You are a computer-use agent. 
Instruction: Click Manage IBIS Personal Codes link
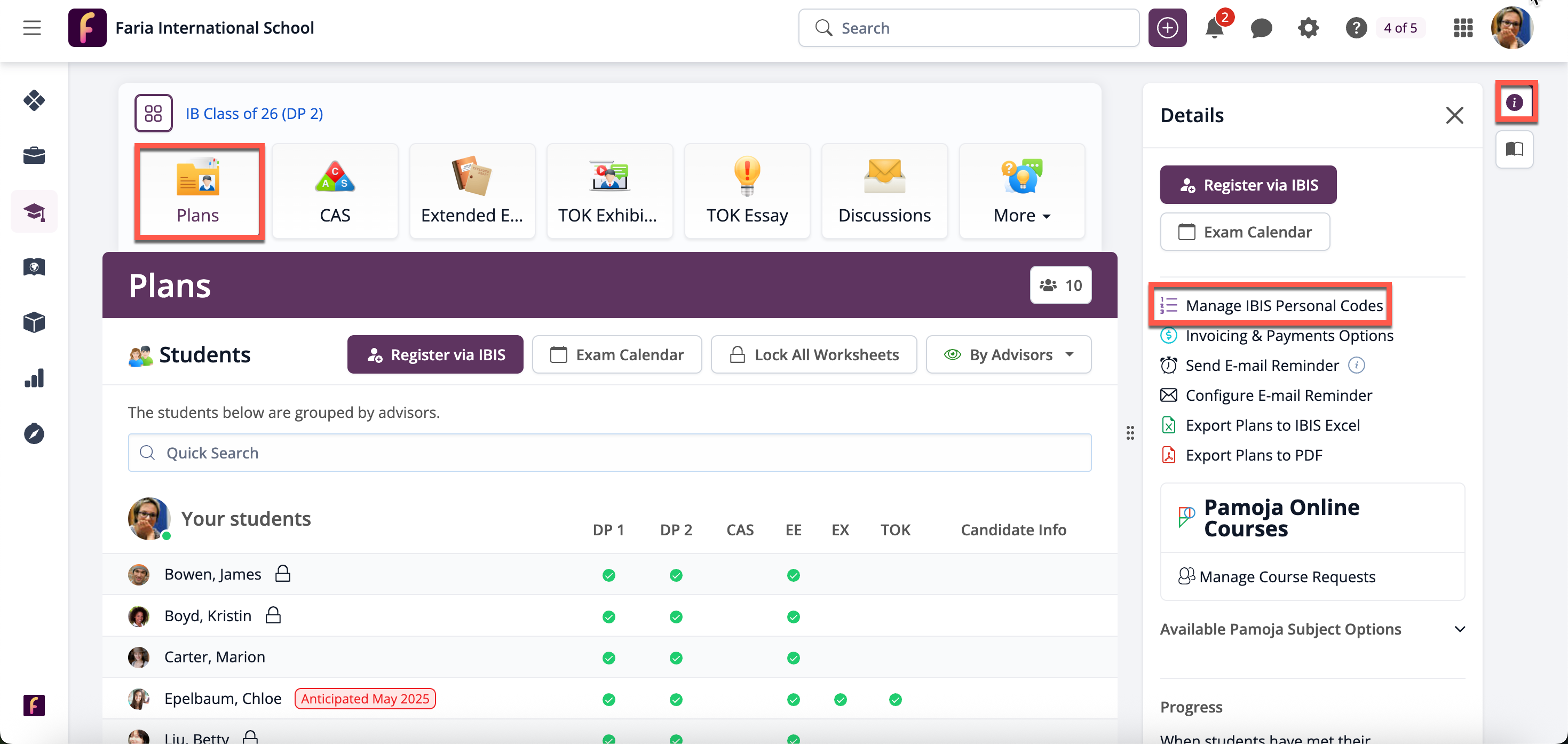(x=1284, y=306)
